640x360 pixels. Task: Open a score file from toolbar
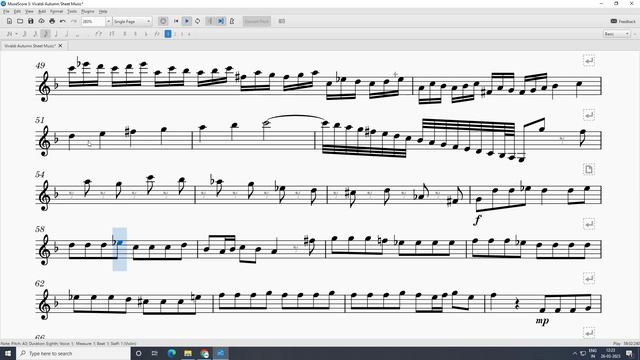pyautogui.click(x=20, y=21)
